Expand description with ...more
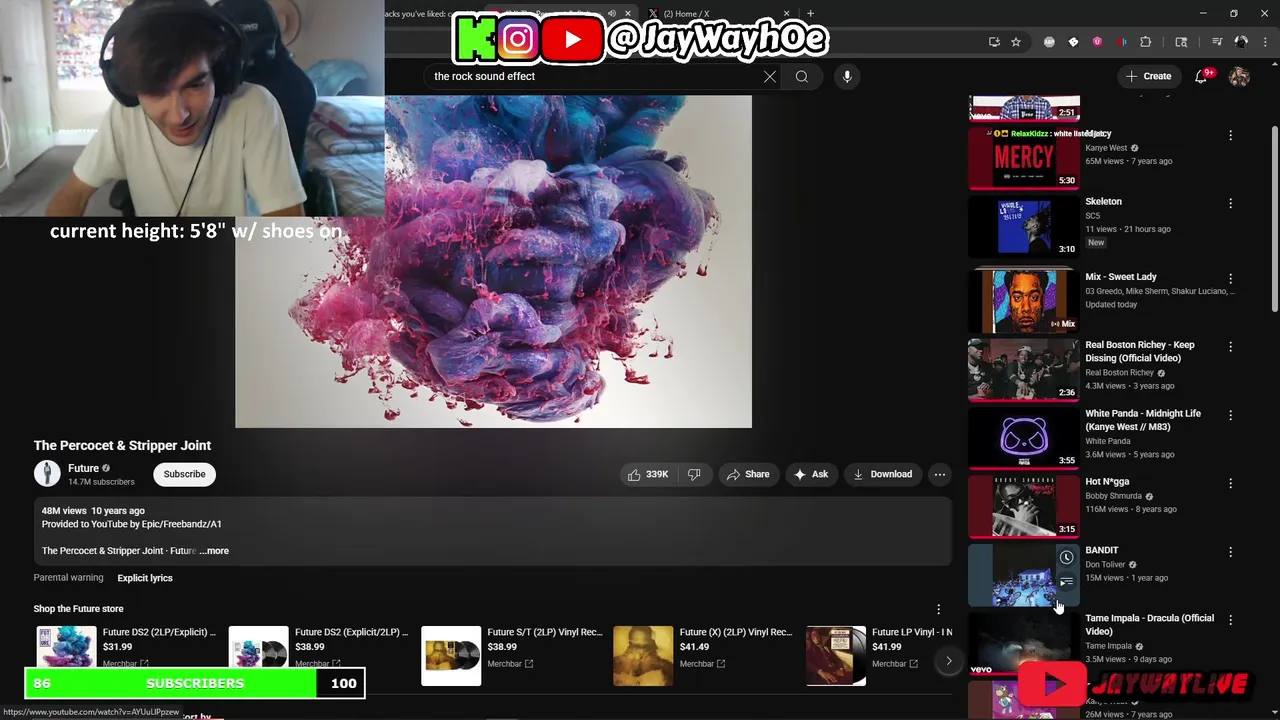The width and height of the screenshot is (1280, 720). pos(214,551)
